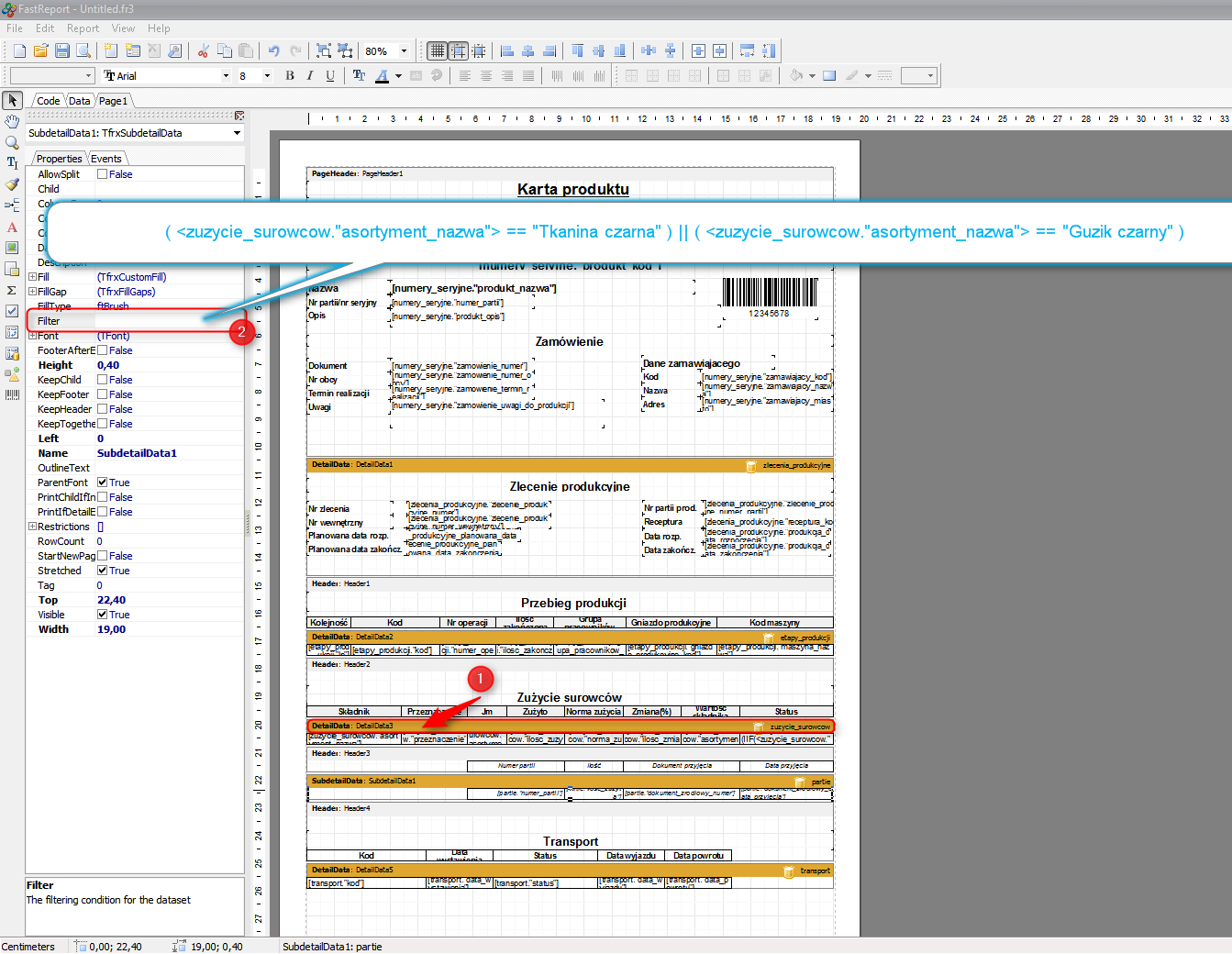Open the 80% zoom level dropdown
1232x954 pixels.
[x=404, y=51]
